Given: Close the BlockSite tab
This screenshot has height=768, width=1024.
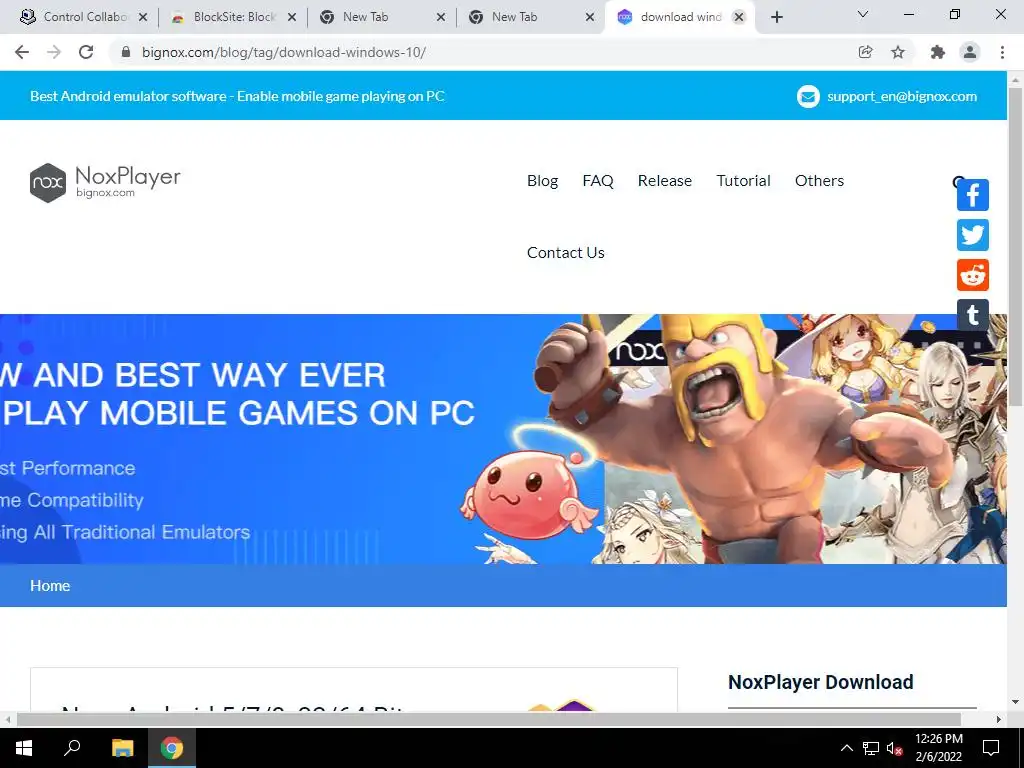Looking at the screenshot, I should (292, 17).
